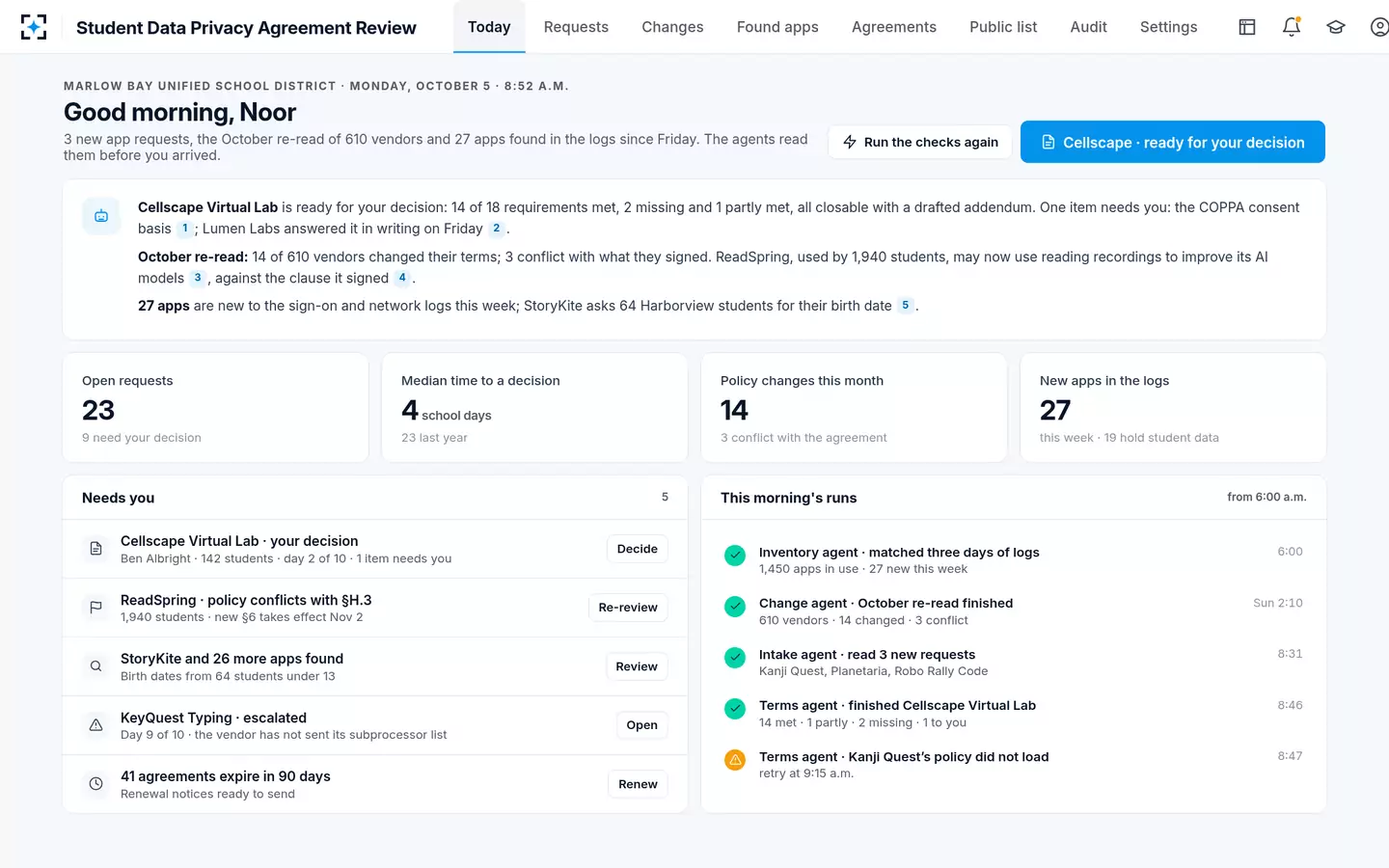Open Cellscape ready for your decision
Viewport: 1389px width, 868px height.
tap(1173, 142)
